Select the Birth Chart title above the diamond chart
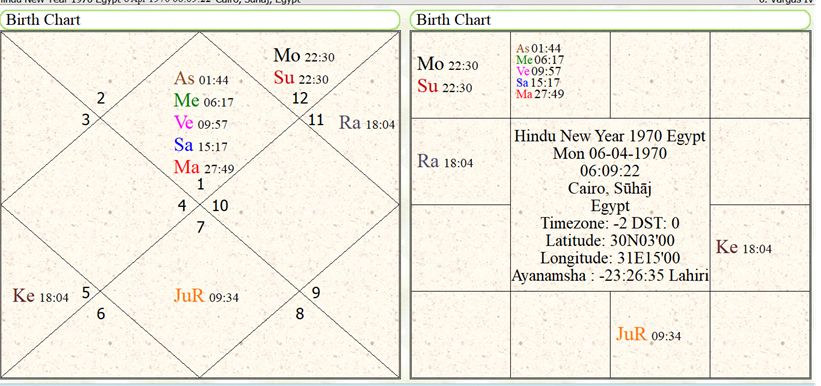 (43, 20)
